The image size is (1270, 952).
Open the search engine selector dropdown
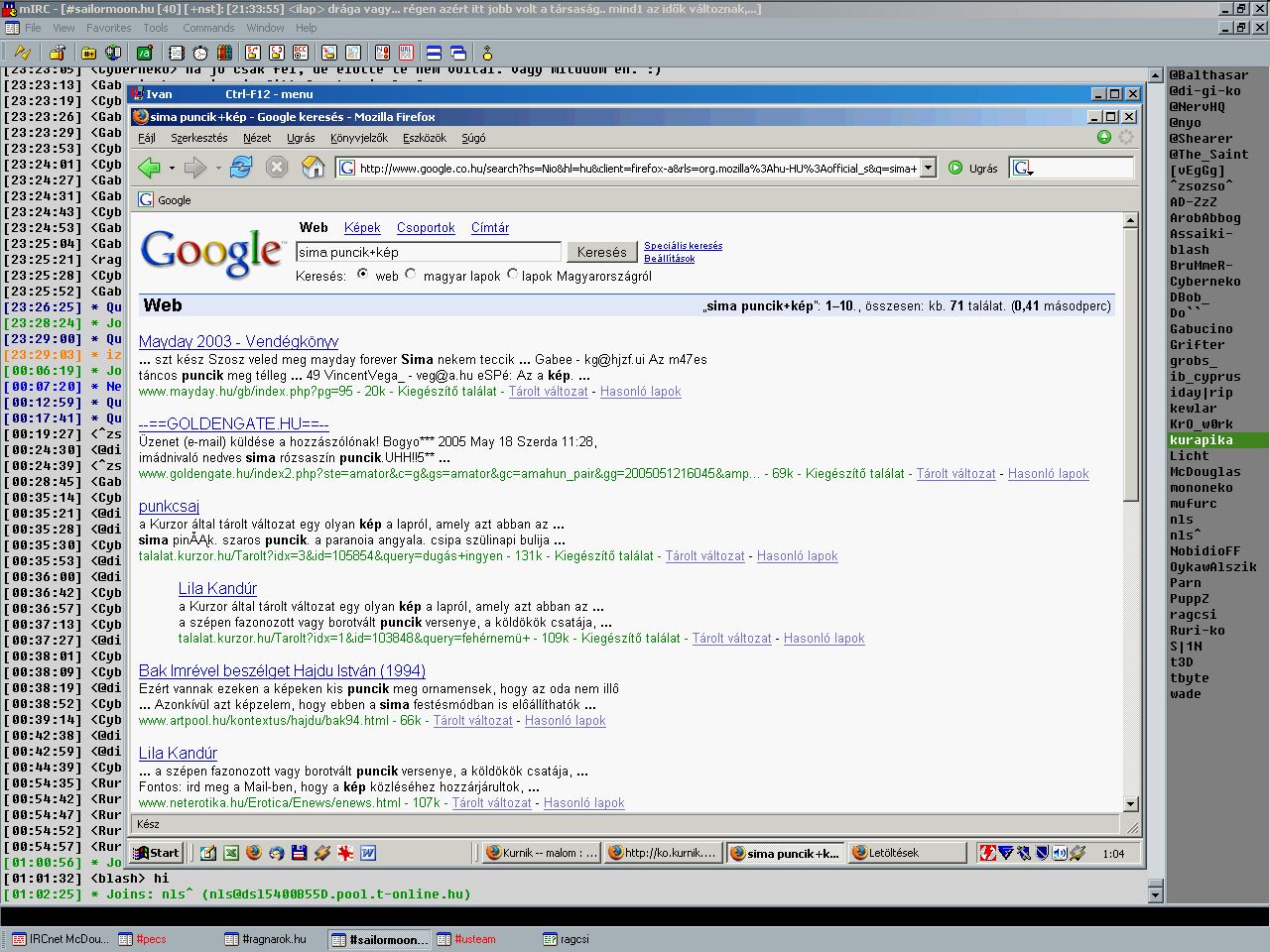click(1023, 168)
